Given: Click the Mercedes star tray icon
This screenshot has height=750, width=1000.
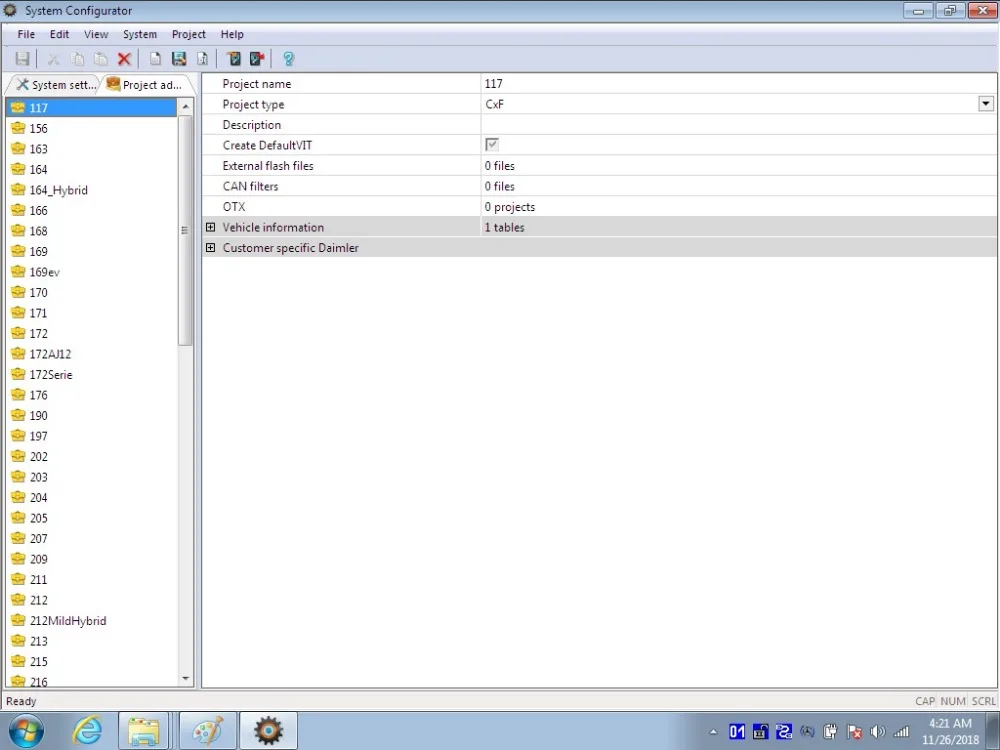Looking at the screenshot, I should pos(807,732).
